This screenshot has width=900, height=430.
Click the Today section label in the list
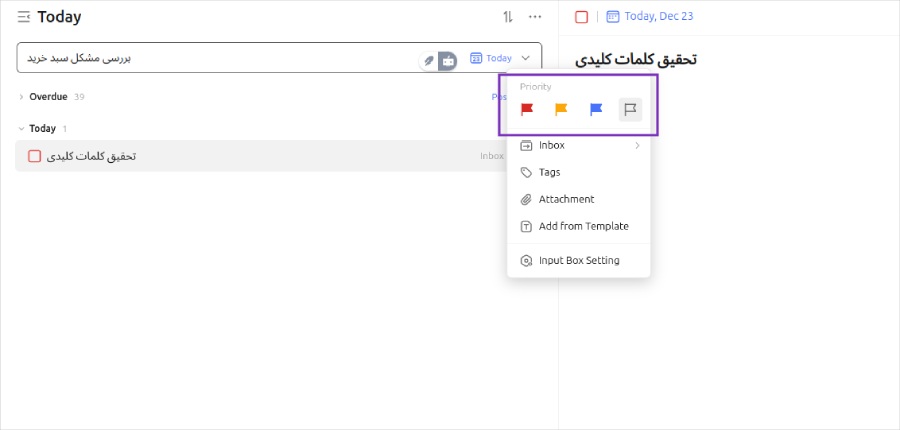pos(42,129)
